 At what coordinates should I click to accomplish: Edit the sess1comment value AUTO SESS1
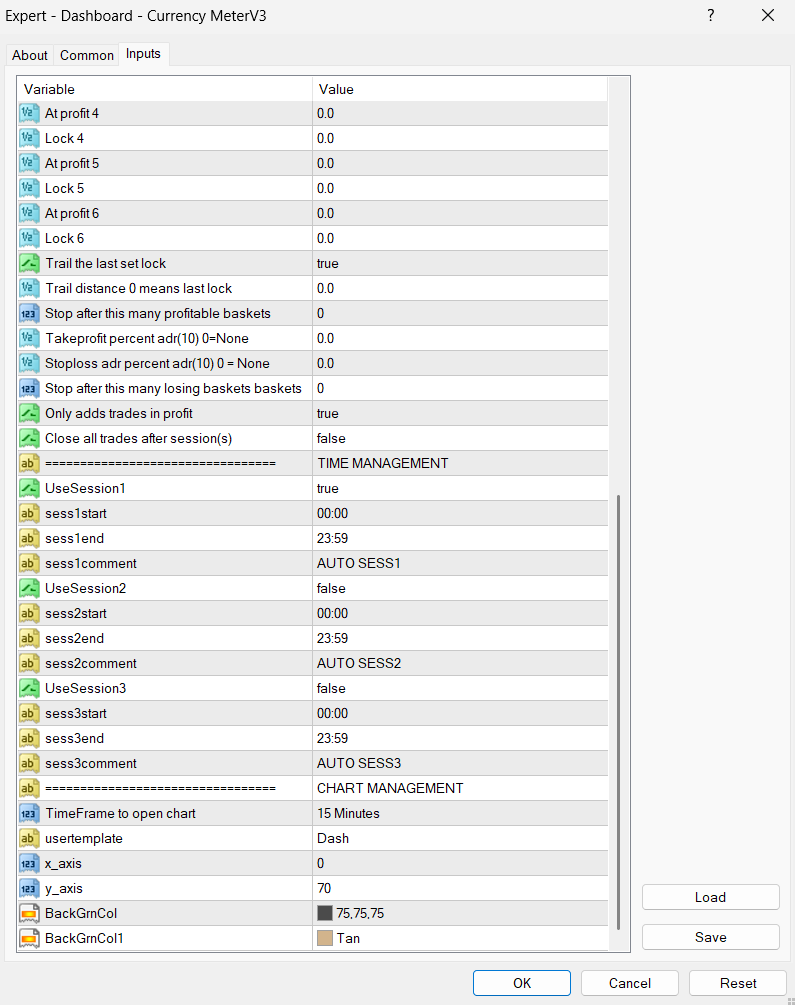click(x=460, y=563)
